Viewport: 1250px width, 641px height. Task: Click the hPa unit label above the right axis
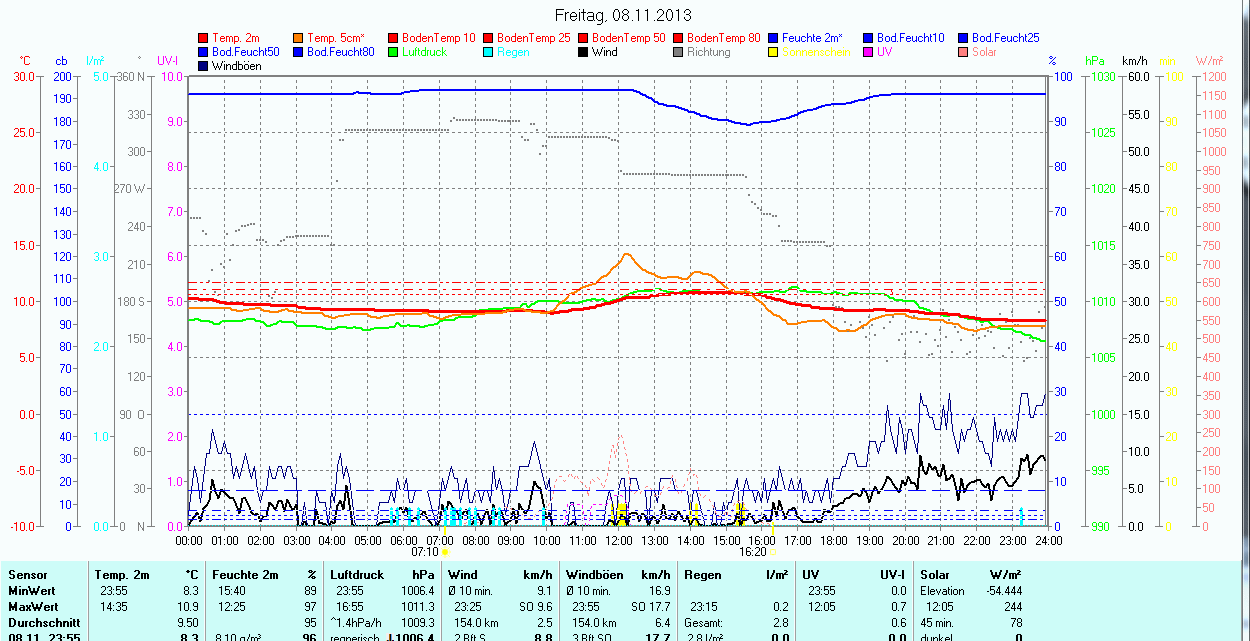pyautogui.click(x=1094, y=61)
